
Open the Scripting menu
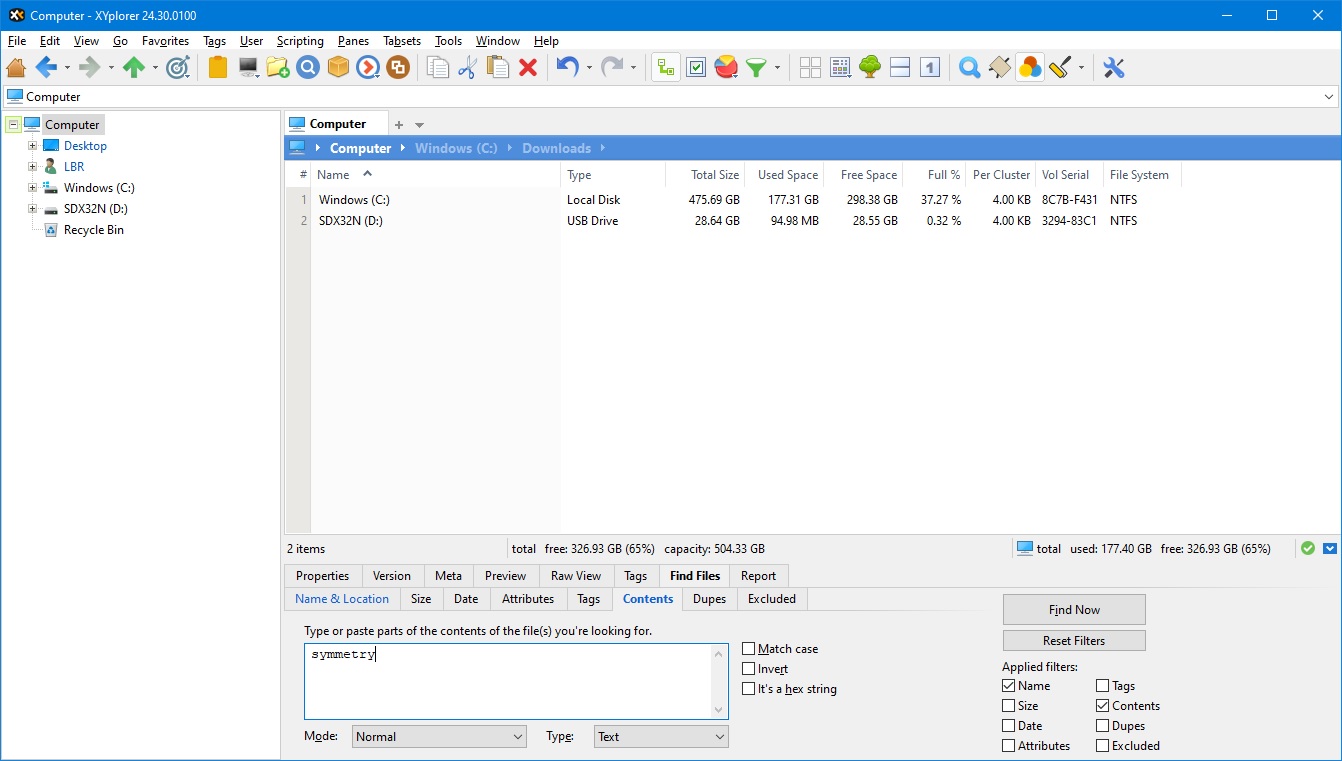[x=300, y=41]
